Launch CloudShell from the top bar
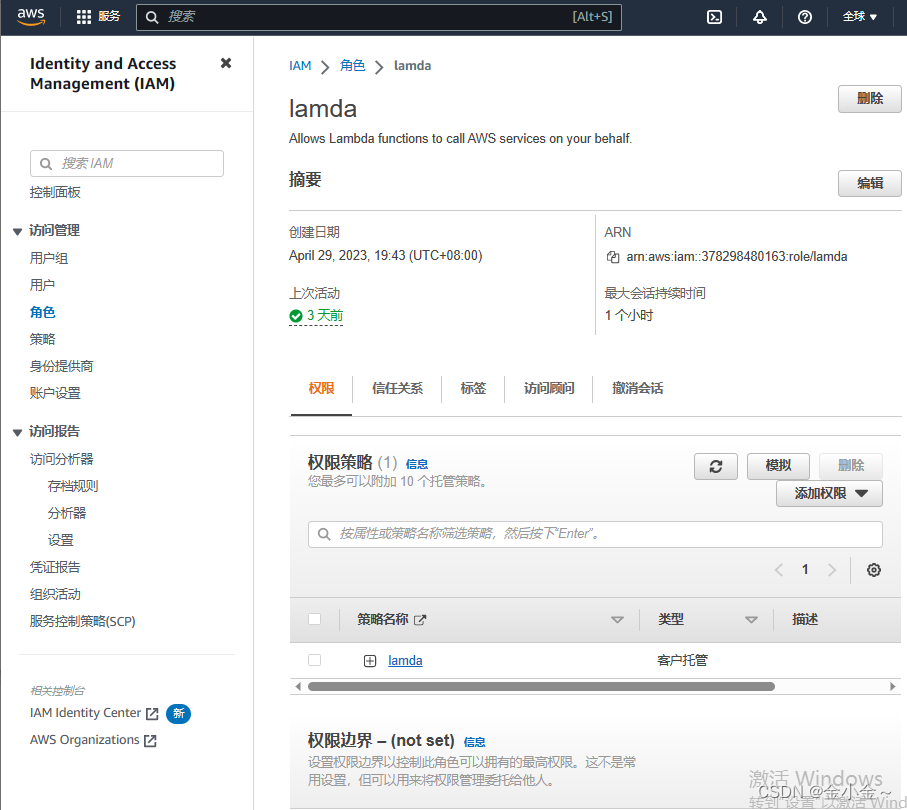Image resolution: width=907 pixels, height=810 pixels. coord(714,17)
